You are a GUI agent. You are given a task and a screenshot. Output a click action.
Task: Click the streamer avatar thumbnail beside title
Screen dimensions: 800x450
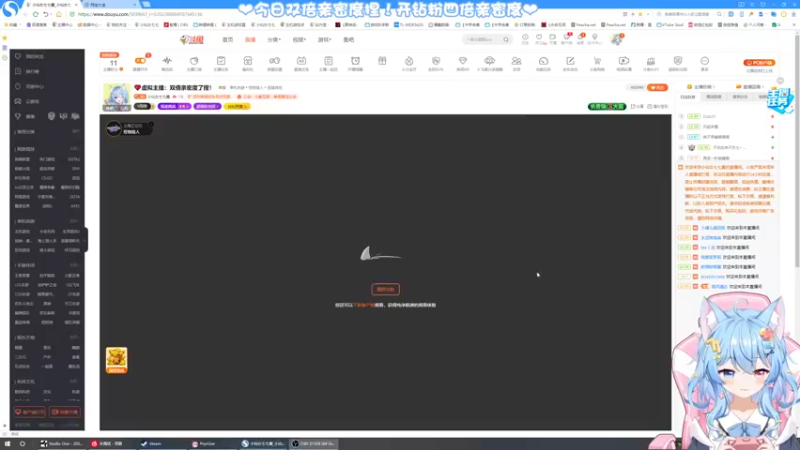tap(116, 97)
